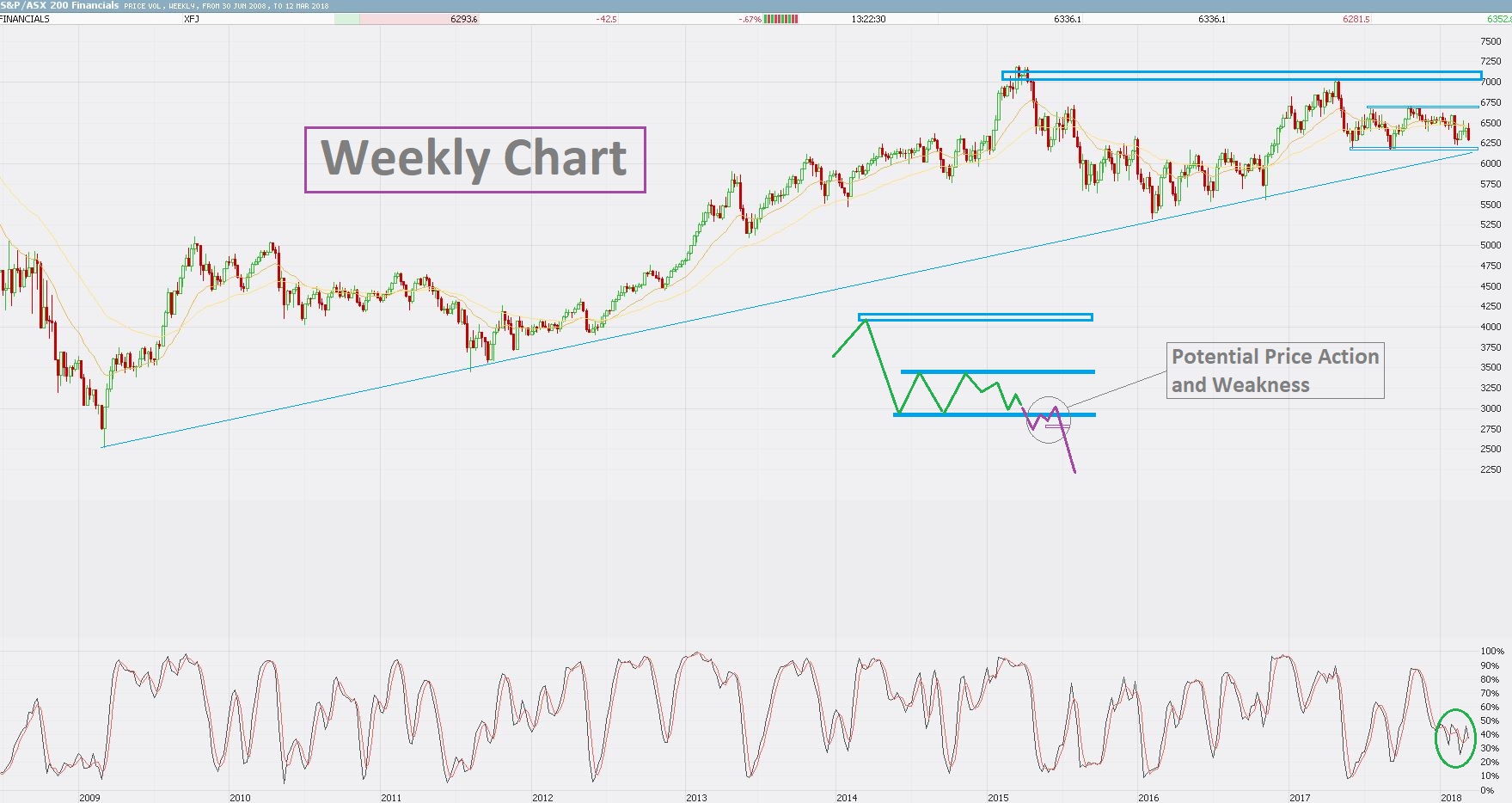Click the 6000 price axis label
The image size is (1512, 803).
pos(1491,163)
